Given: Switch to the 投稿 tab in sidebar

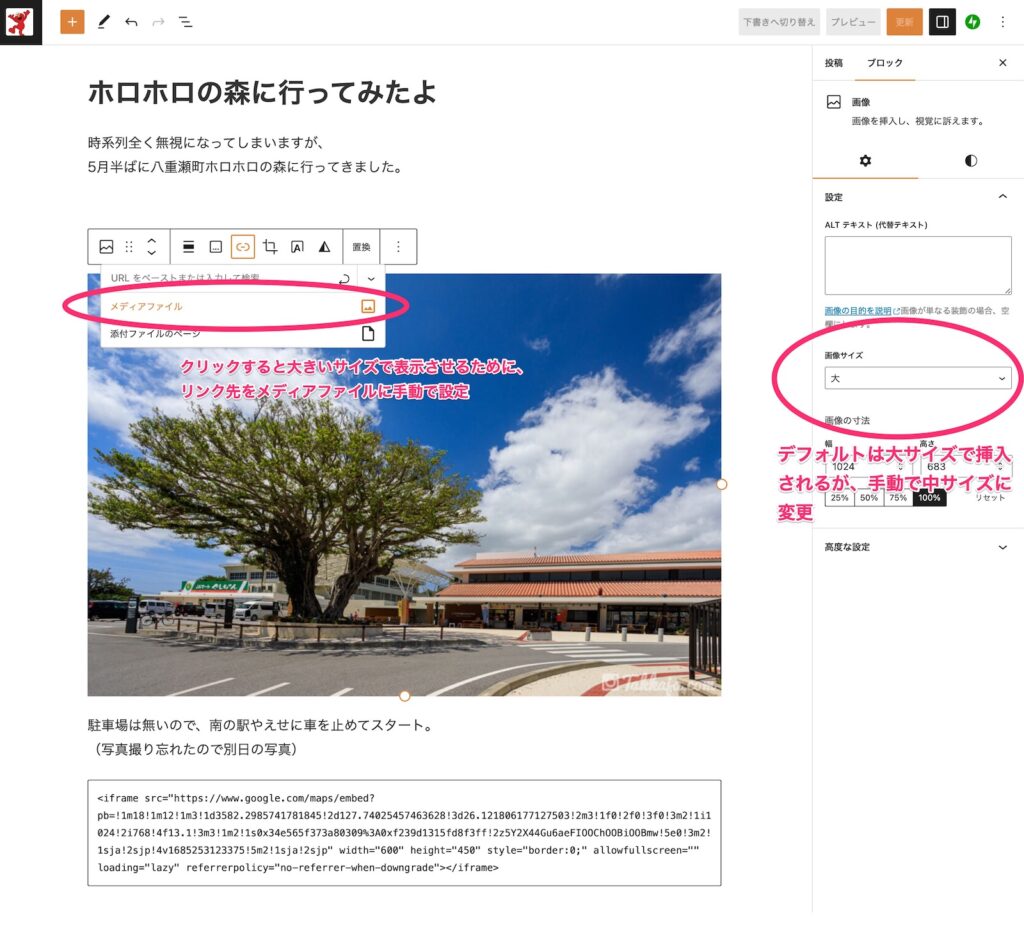Looking at the screenshot, I should click(833, 63).
